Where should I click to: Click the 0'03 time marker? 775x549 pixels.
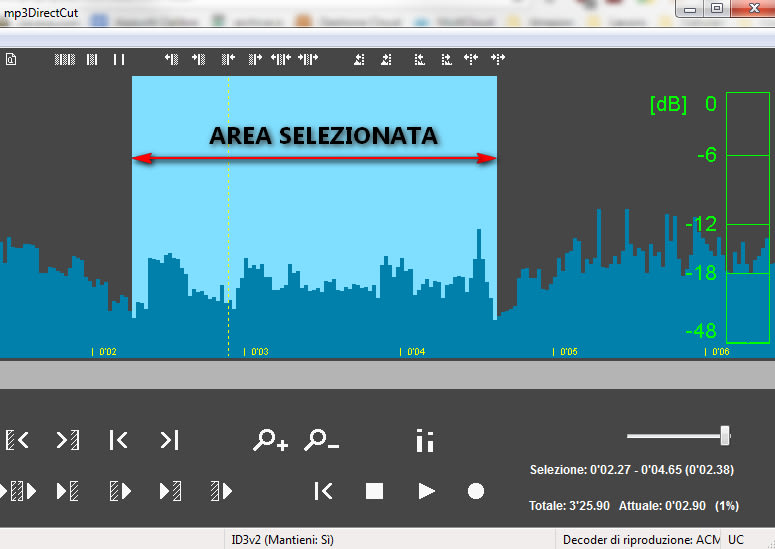click(x=256, y=352)
